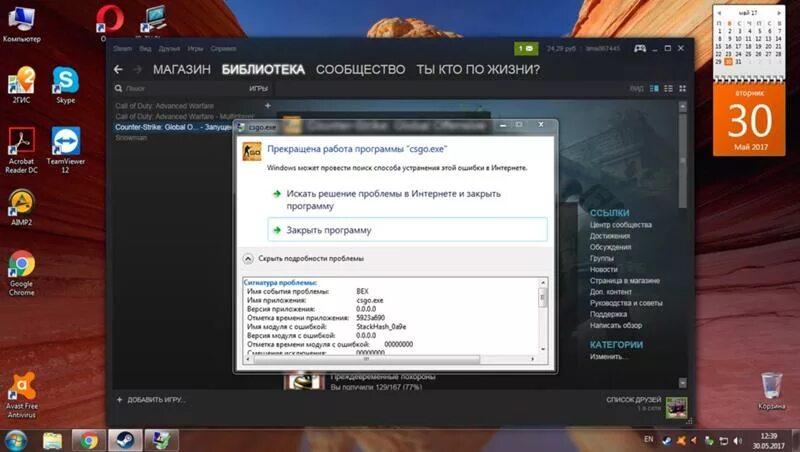
Task: Switch Steam library to grid view
Action: [x=683, y=89]
